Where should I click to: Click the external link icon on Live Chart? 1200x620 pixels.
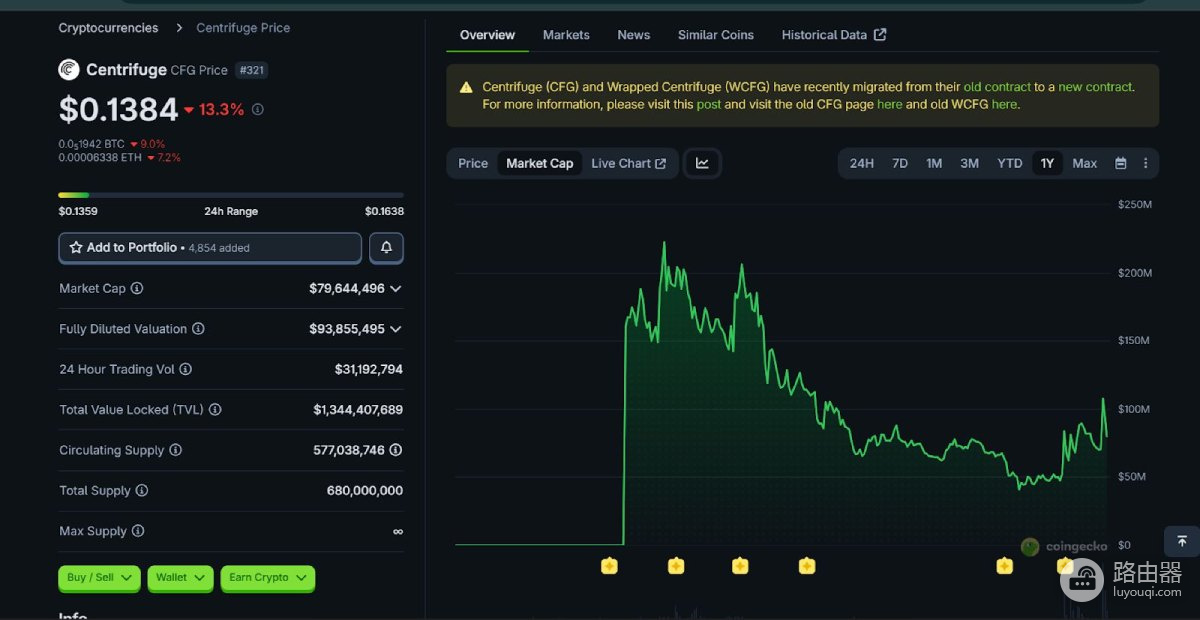(661, 163)
